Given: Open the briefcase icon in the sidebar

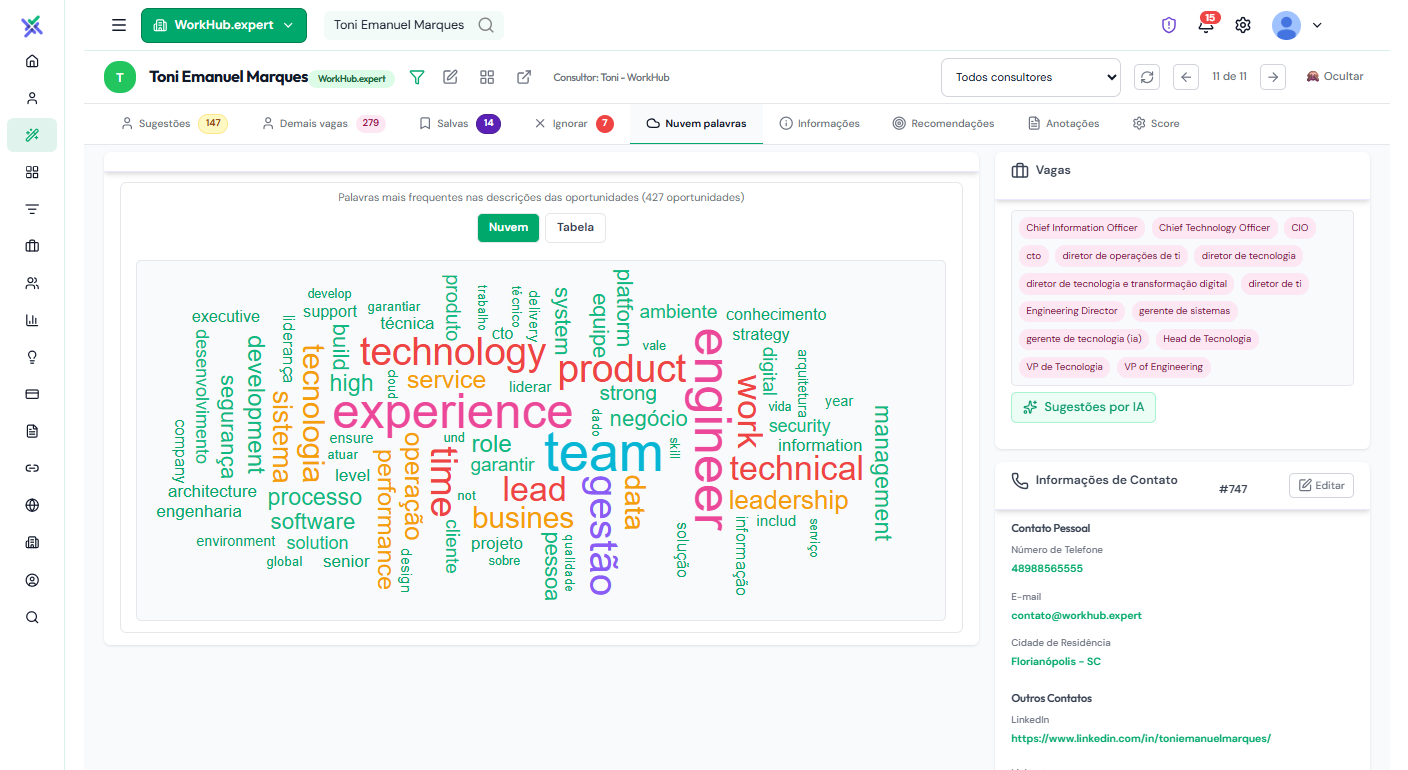Looking at the screenshot, I should [32, 246].
